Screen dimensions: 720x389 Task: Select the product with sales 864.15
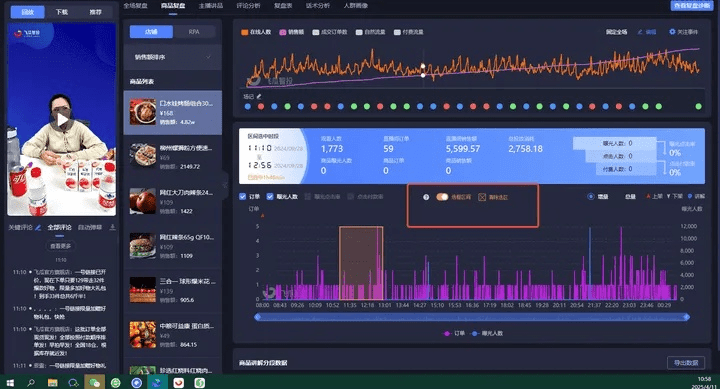[173, 335]
